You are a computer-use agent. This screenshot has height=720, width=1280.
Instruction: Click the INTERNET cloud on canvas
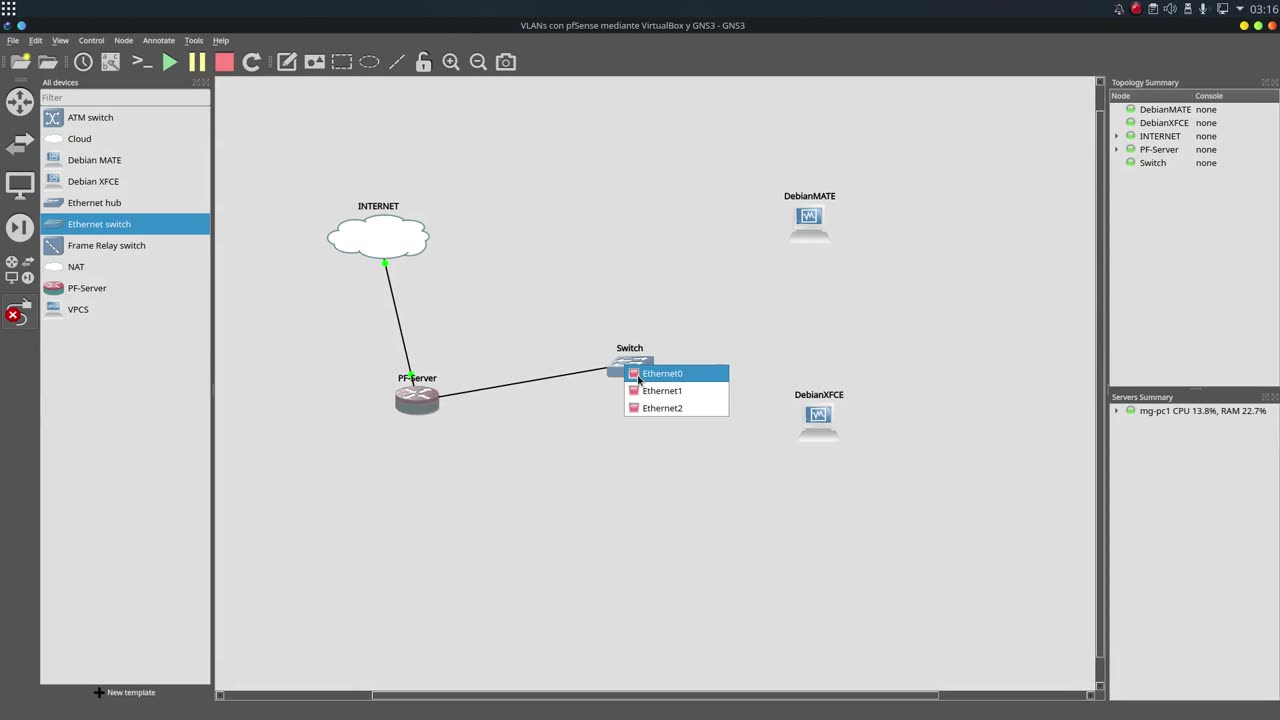point(378,238)
